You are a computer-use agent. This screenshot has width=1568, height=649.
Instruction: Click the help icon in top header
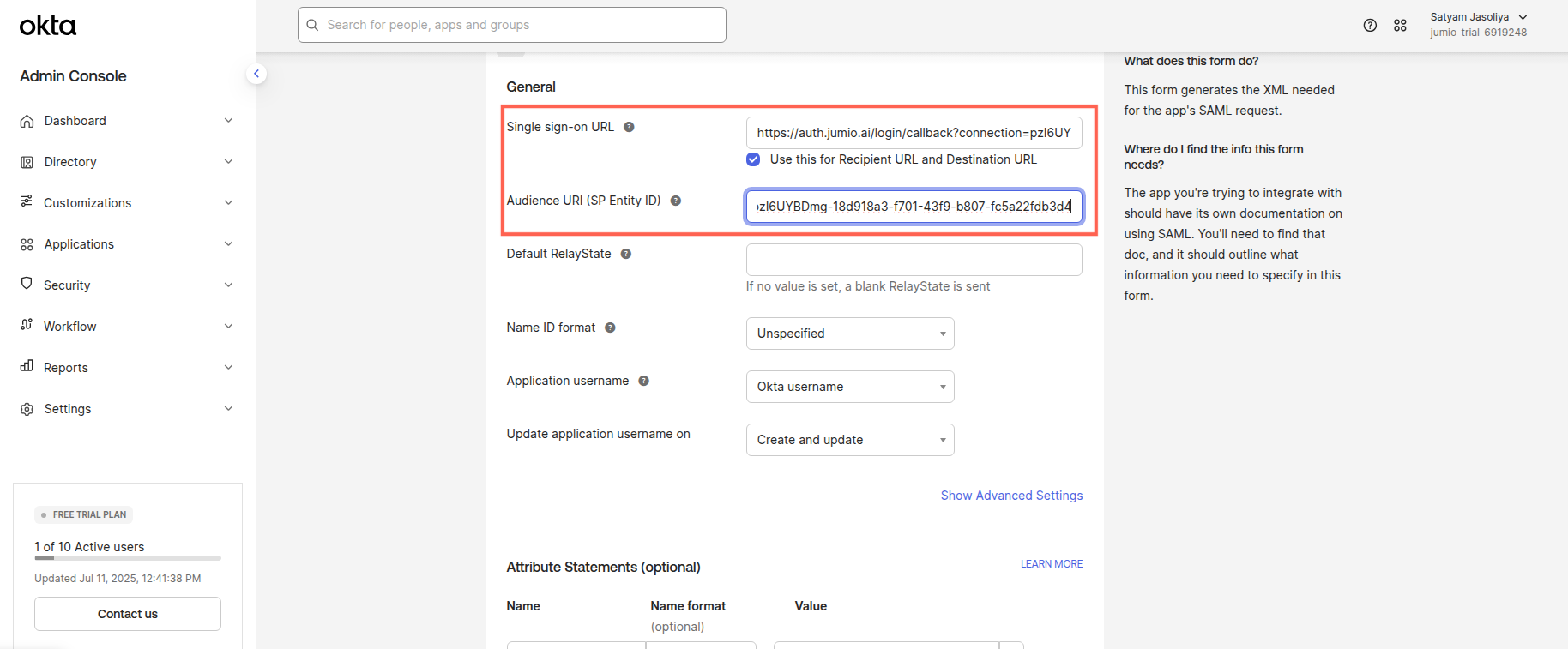[1370, 26]
